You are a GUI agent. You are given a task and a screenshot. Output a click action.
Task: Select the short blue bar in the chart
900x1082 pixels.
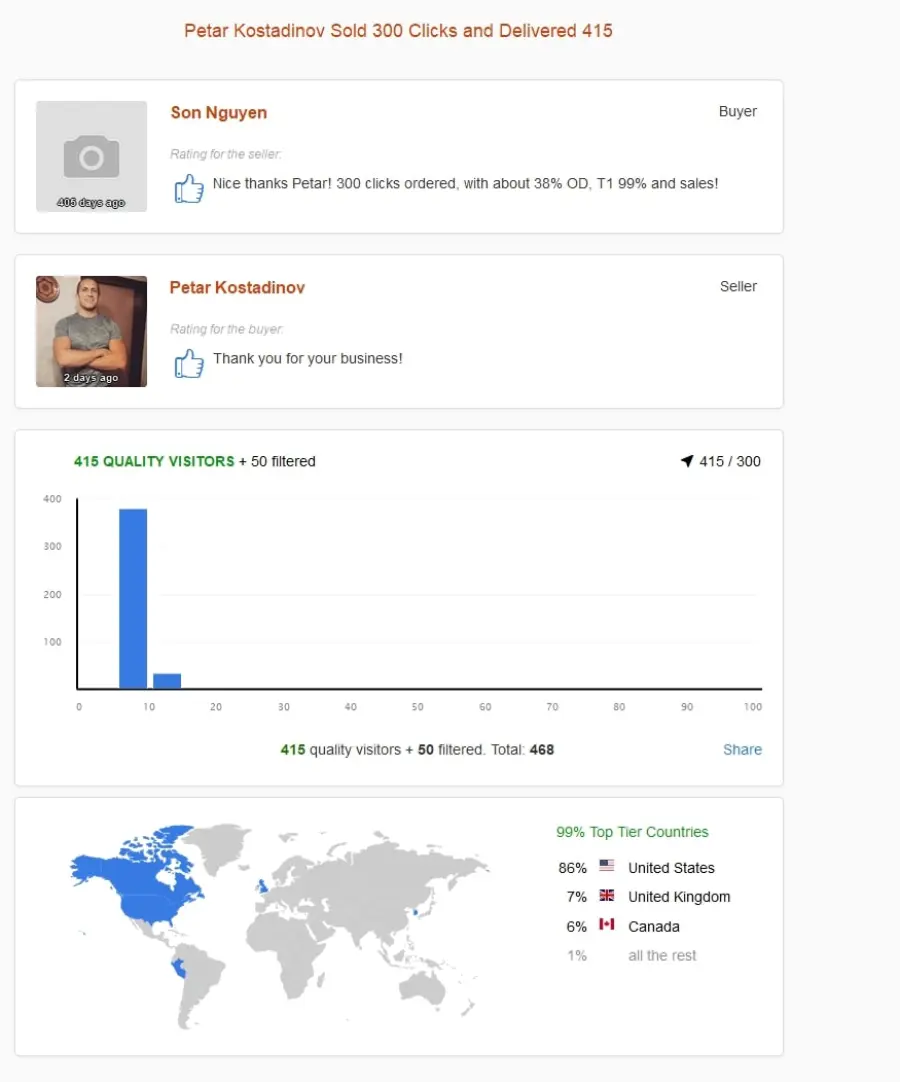(167, 680)
